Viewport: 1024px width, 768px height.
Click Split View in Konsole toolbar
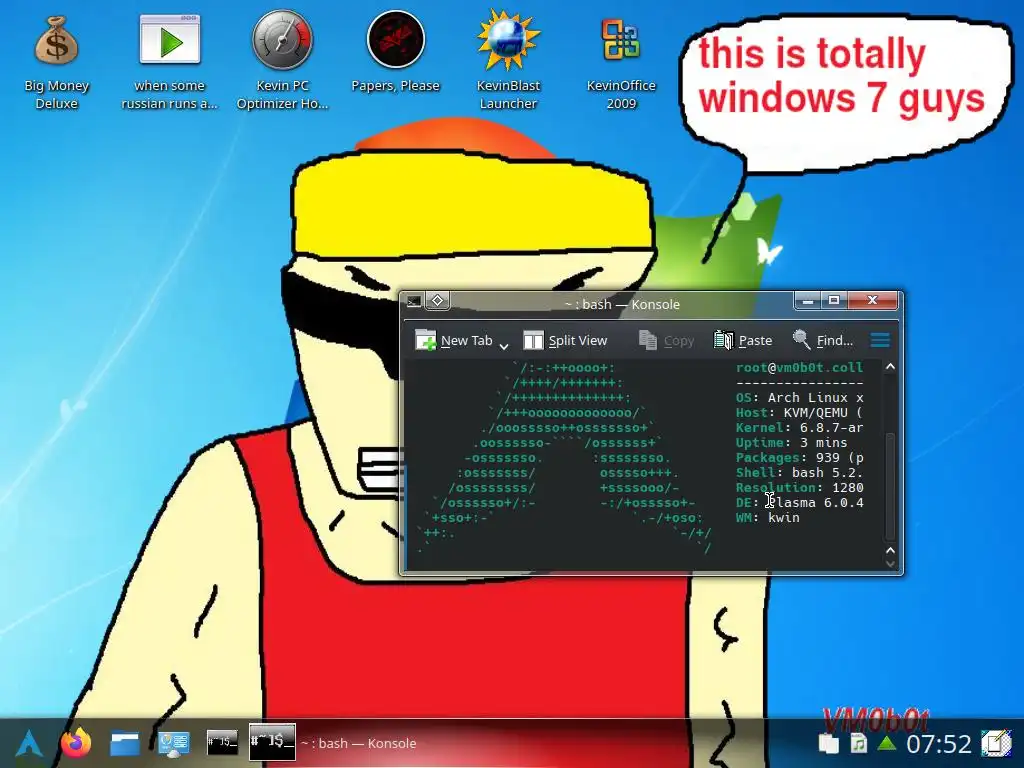tap(565, 340)
